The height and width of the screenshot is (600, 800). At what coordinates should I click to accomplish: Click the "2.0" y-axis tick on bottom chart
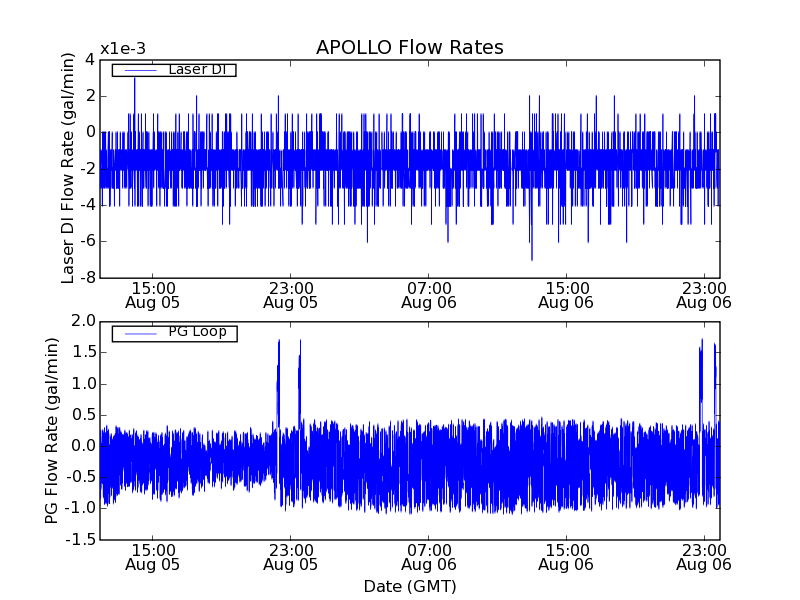coord(83,321)
